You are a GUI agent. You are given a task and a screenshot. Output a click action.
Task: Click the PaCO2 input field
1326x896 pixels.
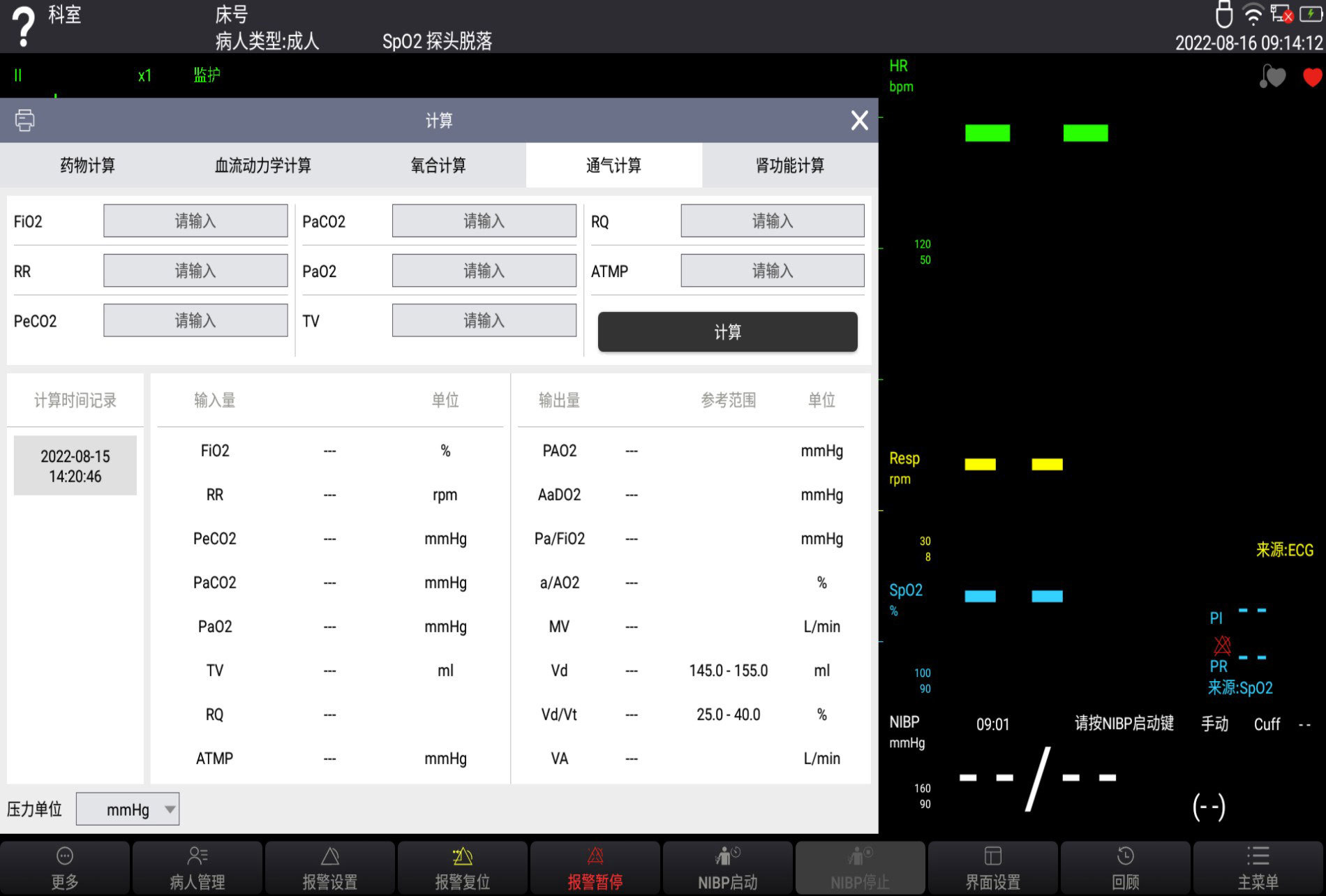[484, 221]
